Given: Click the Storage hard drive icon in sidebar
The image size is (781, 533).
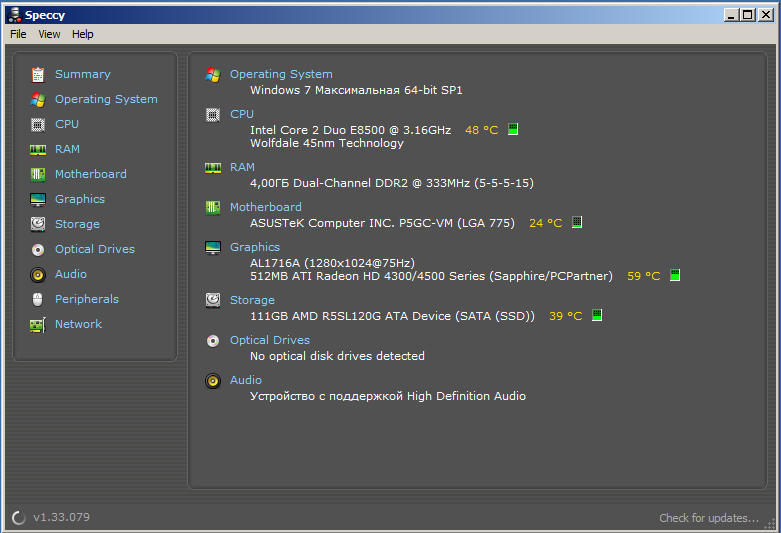Looking at the screenshot, I should [x=38, y=224].
